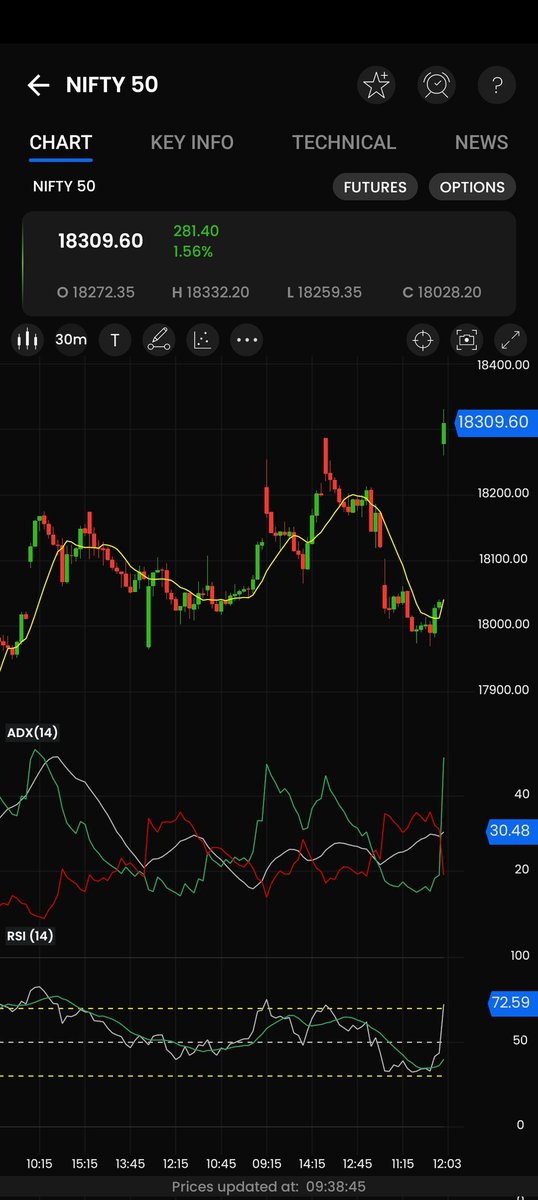Click the 18400.00 price axis label
The width and height of the screenshot is (538, 1200).
pos(503,366)
